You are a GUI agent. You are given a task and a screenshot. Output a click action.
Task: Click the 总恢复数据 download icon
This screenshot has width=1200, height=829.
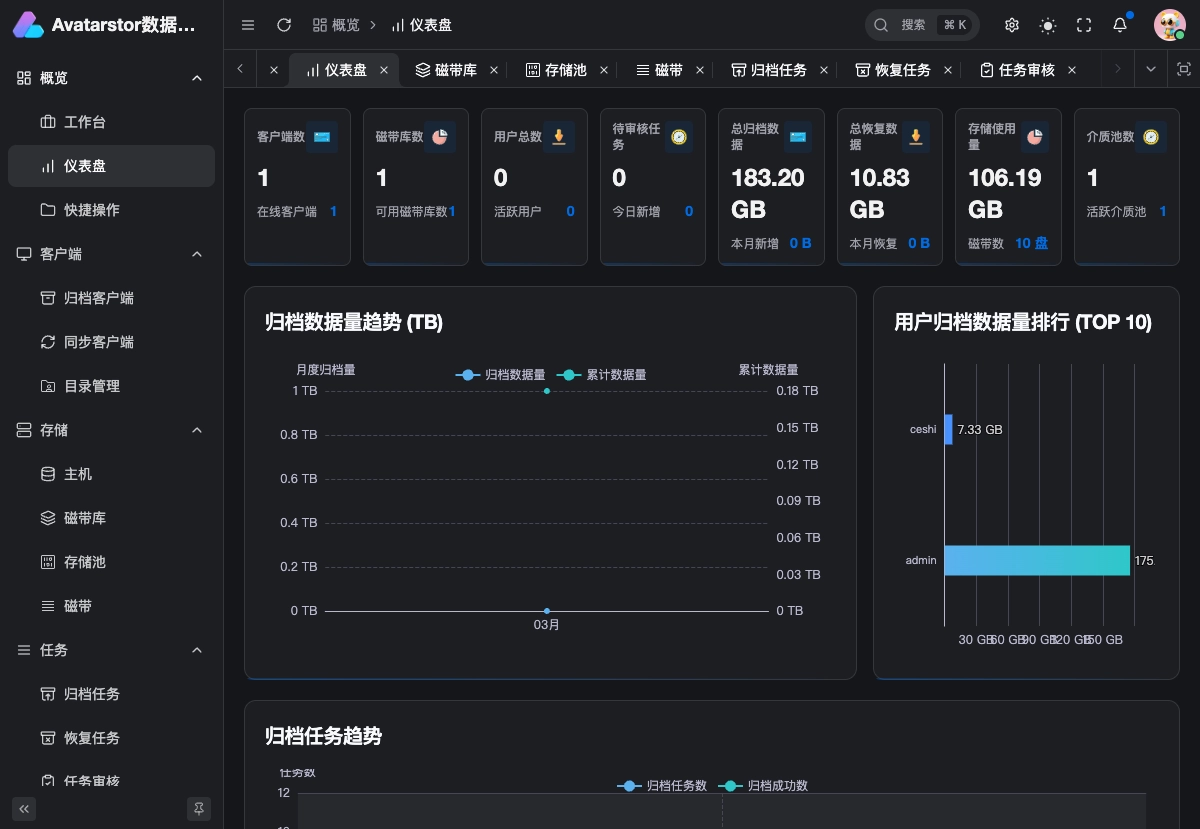[x=915, y=137]
